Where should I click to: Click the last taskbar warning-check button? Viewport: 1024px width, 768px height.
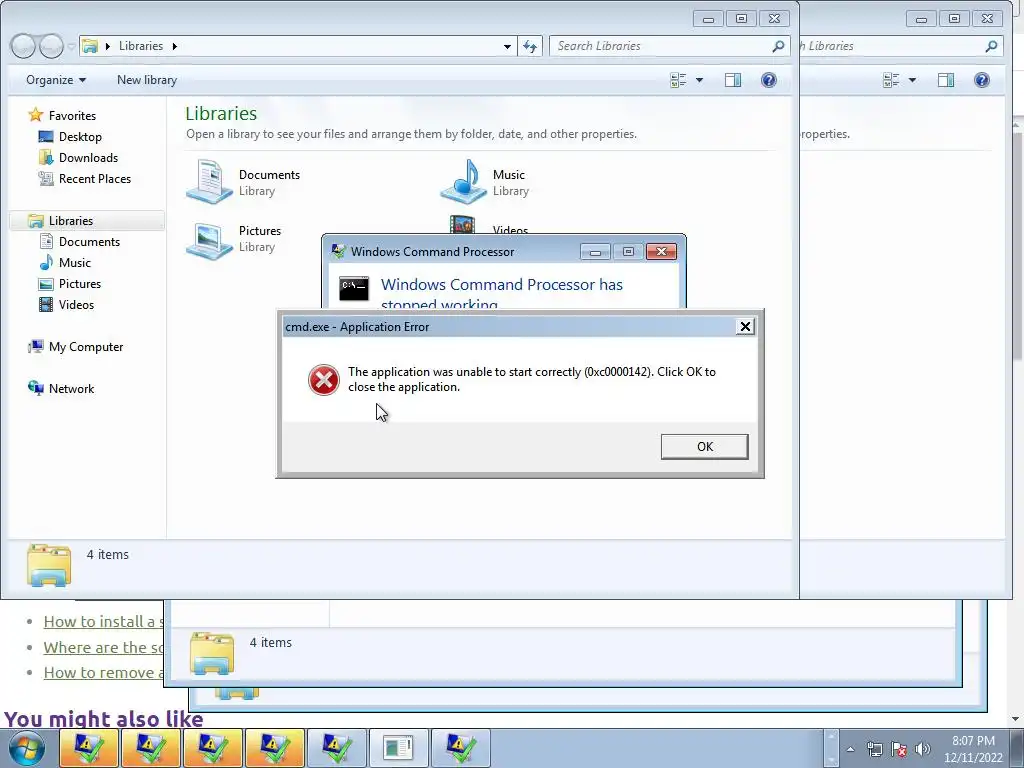(x=460, y=748)
